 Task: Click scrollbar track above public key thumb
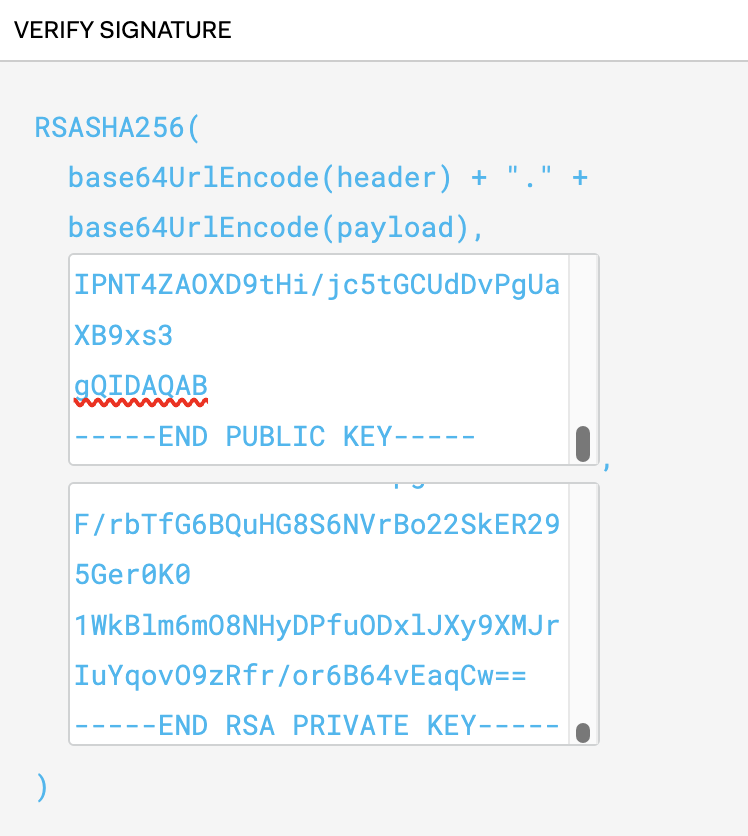[583, 340]
